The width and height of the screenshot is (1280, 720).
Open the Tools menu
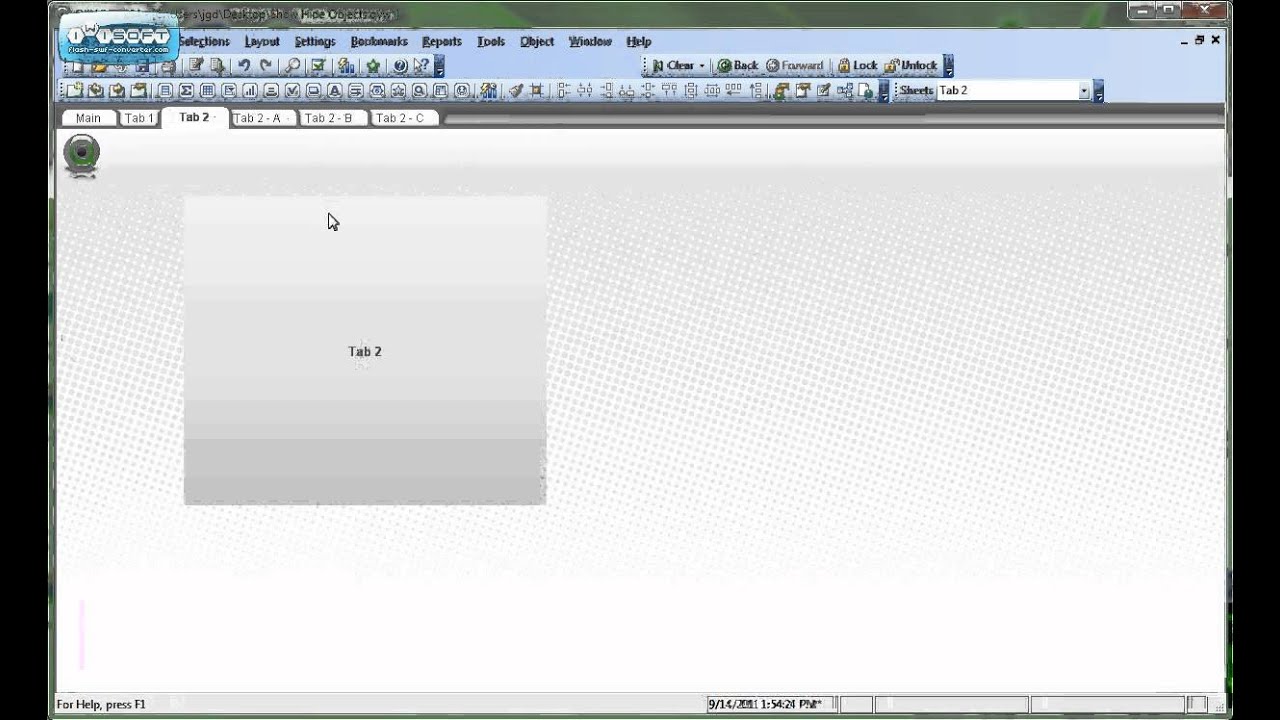coord(491,42)
